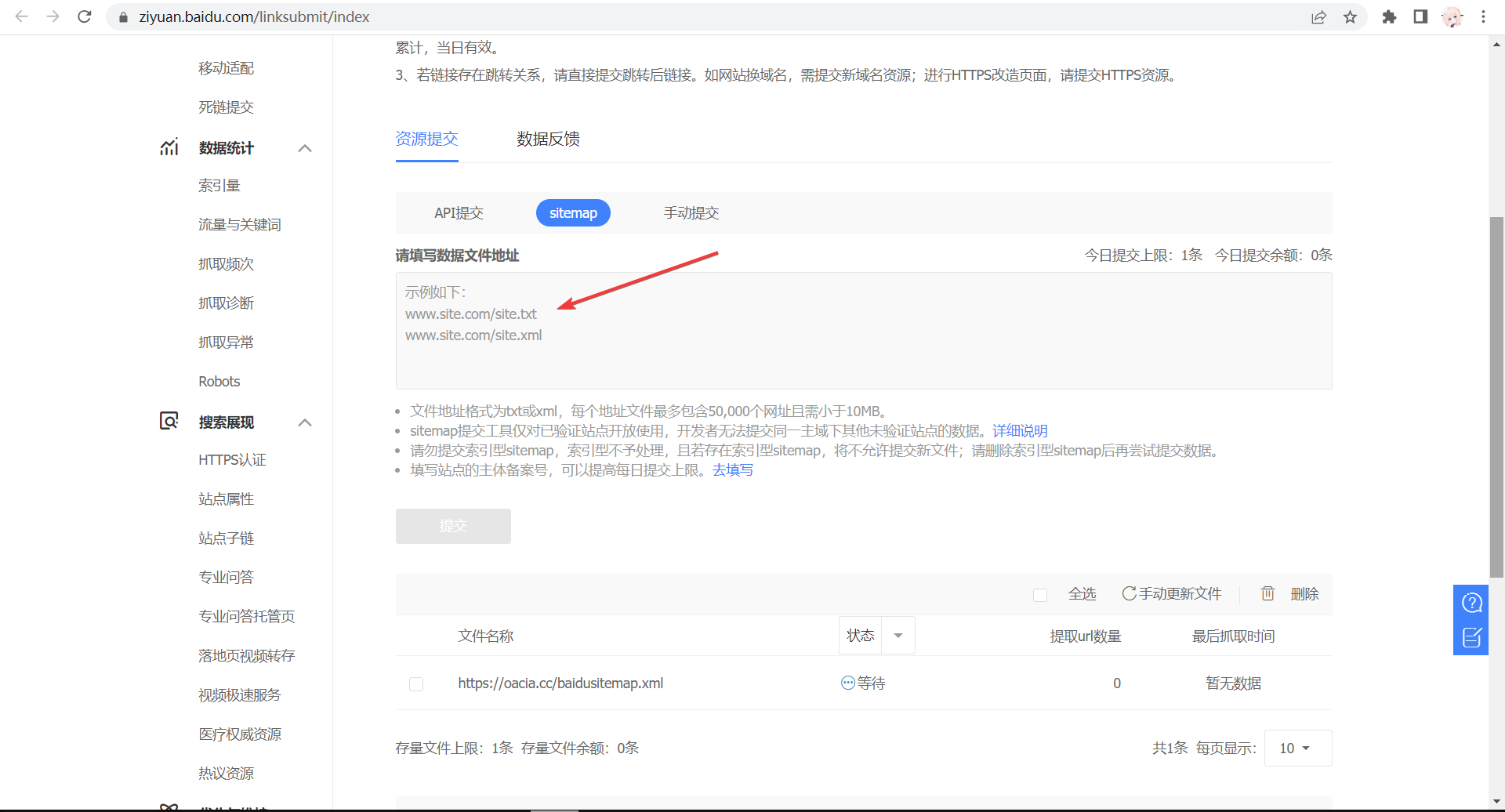Screen dimensions: 1505x812
Task: Collapse the 搜索展现 sidebar section
Action: tap(305, 422)
